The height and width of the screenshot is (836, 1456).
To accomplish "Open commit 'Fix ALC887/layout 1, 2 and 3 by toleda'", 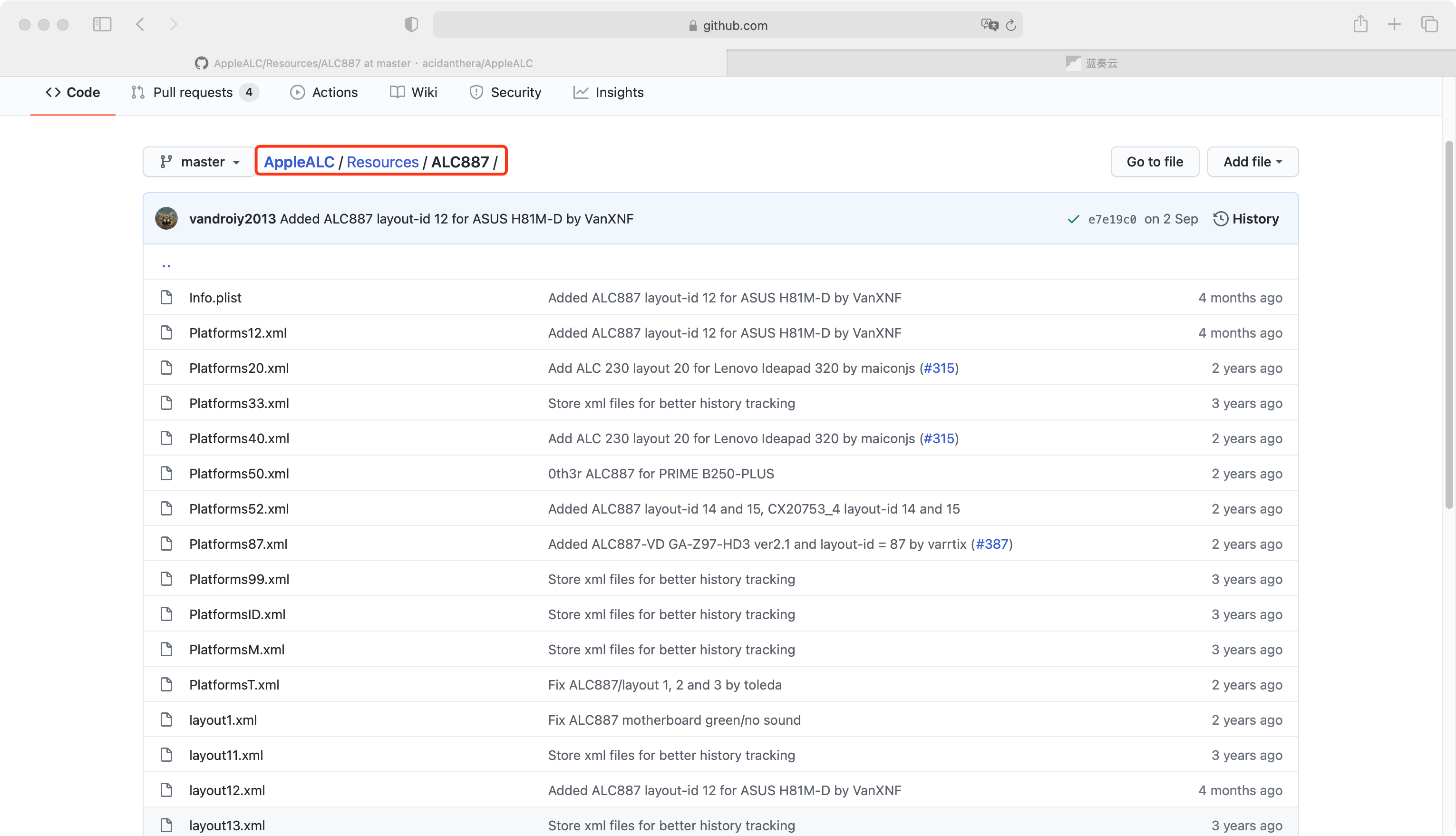I will coord(665,684).
